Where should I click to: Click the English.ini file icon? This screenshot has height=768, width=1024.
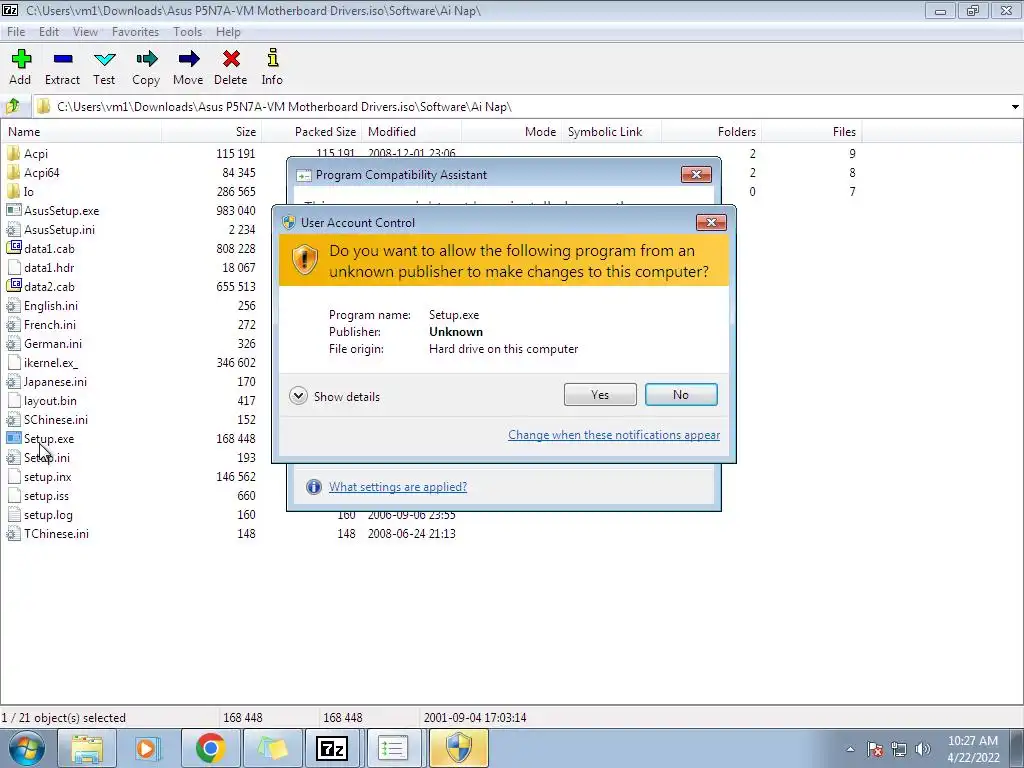13,306
